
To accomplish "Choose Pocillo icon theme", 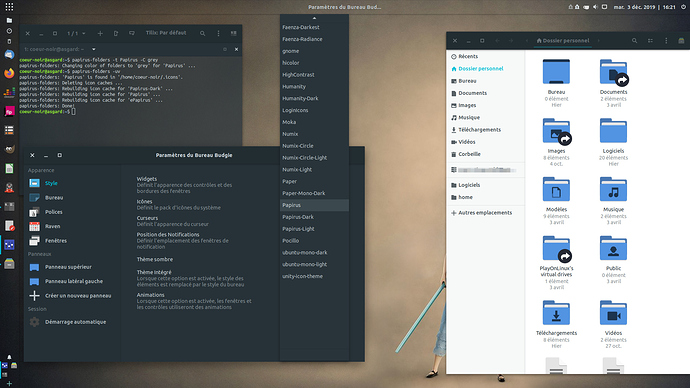I will pos(314,241).
